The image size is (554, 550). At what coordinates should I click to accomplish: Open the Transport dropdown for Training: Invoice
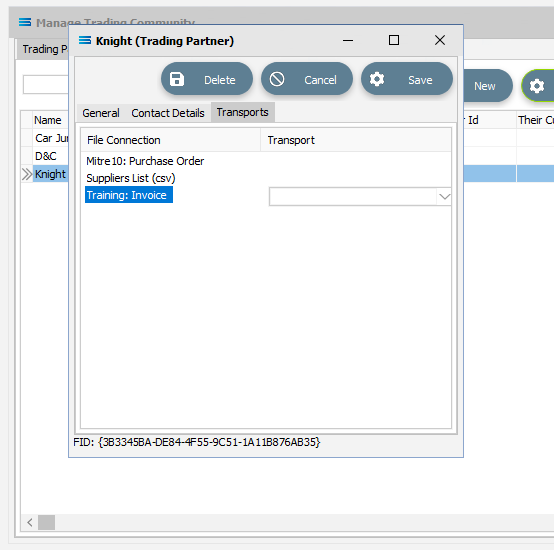tap(444, 196)
